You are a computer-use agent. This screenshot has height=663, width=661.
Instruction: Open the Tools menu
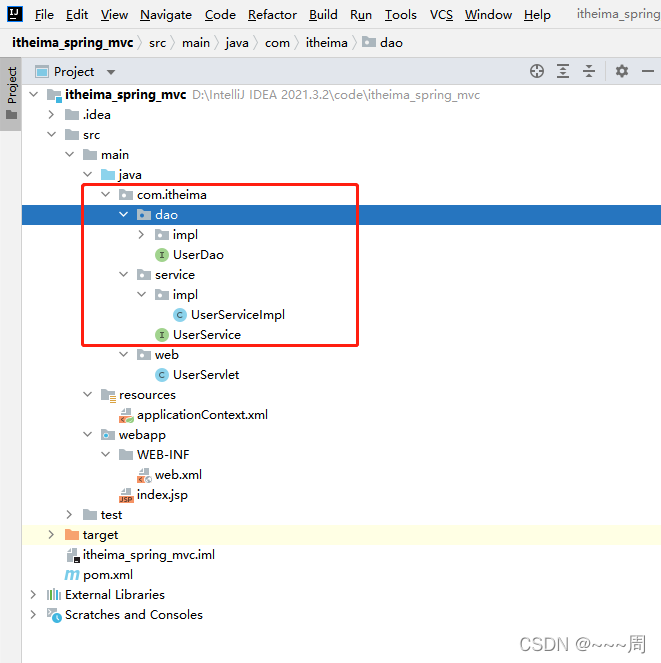[x=400, y=15]
